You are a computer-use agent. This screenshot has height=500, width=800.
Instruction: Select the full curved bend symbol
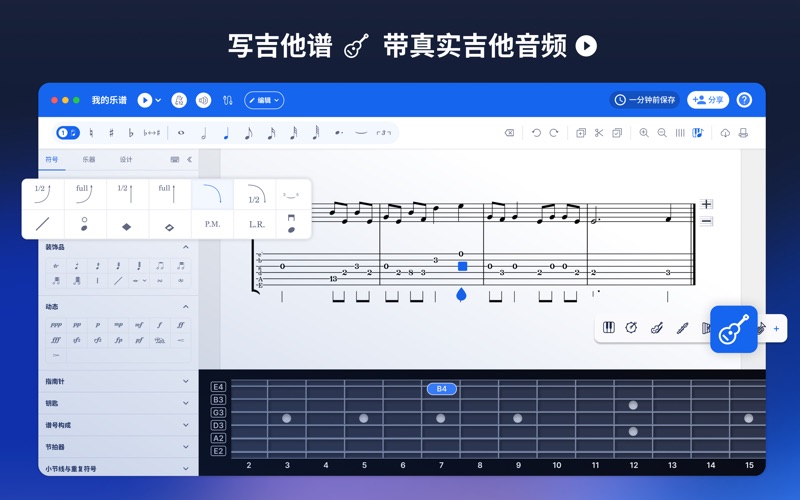[85, 194]
